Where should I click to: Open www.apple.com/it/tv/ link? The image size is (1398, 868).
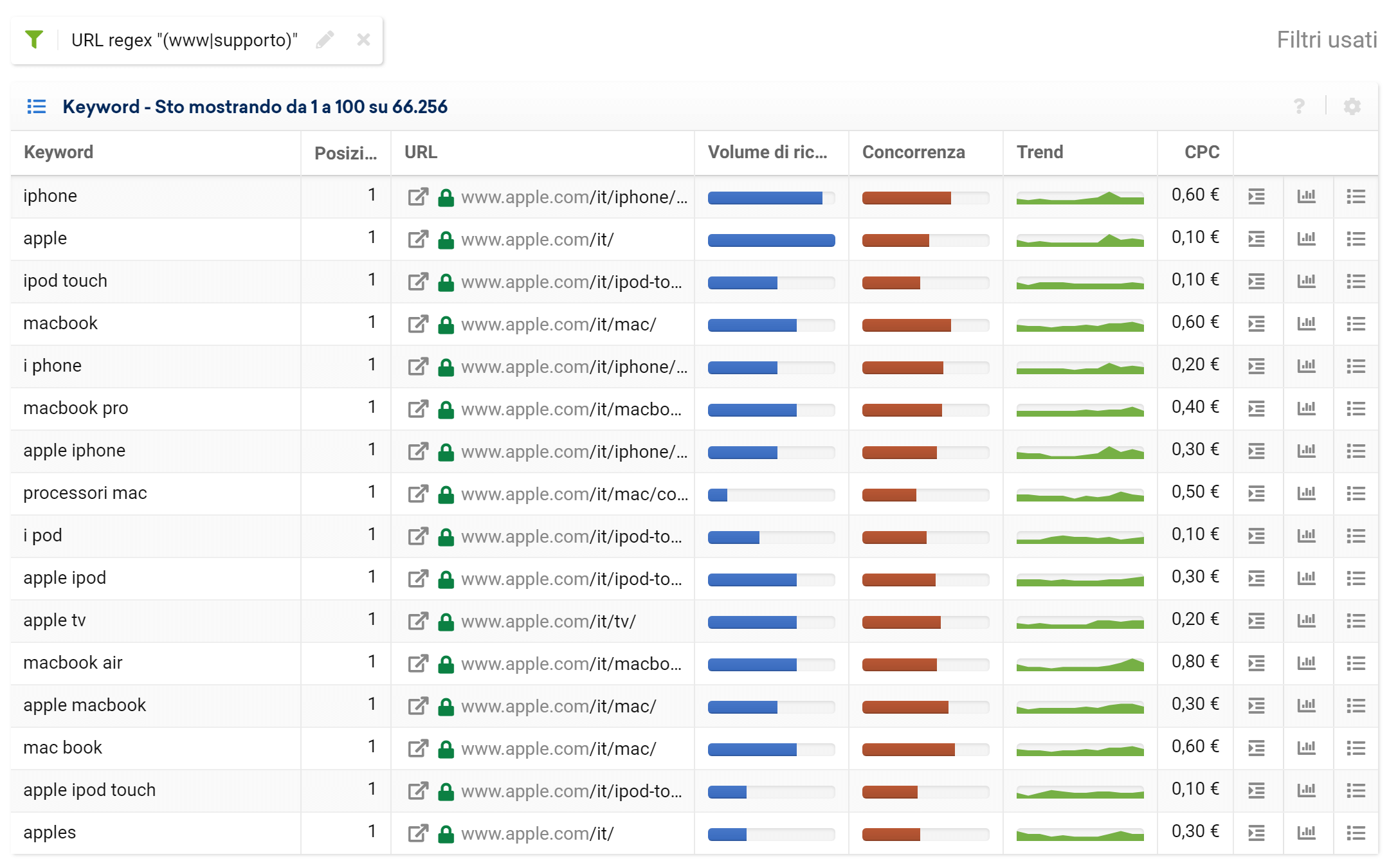coord(549,621)
